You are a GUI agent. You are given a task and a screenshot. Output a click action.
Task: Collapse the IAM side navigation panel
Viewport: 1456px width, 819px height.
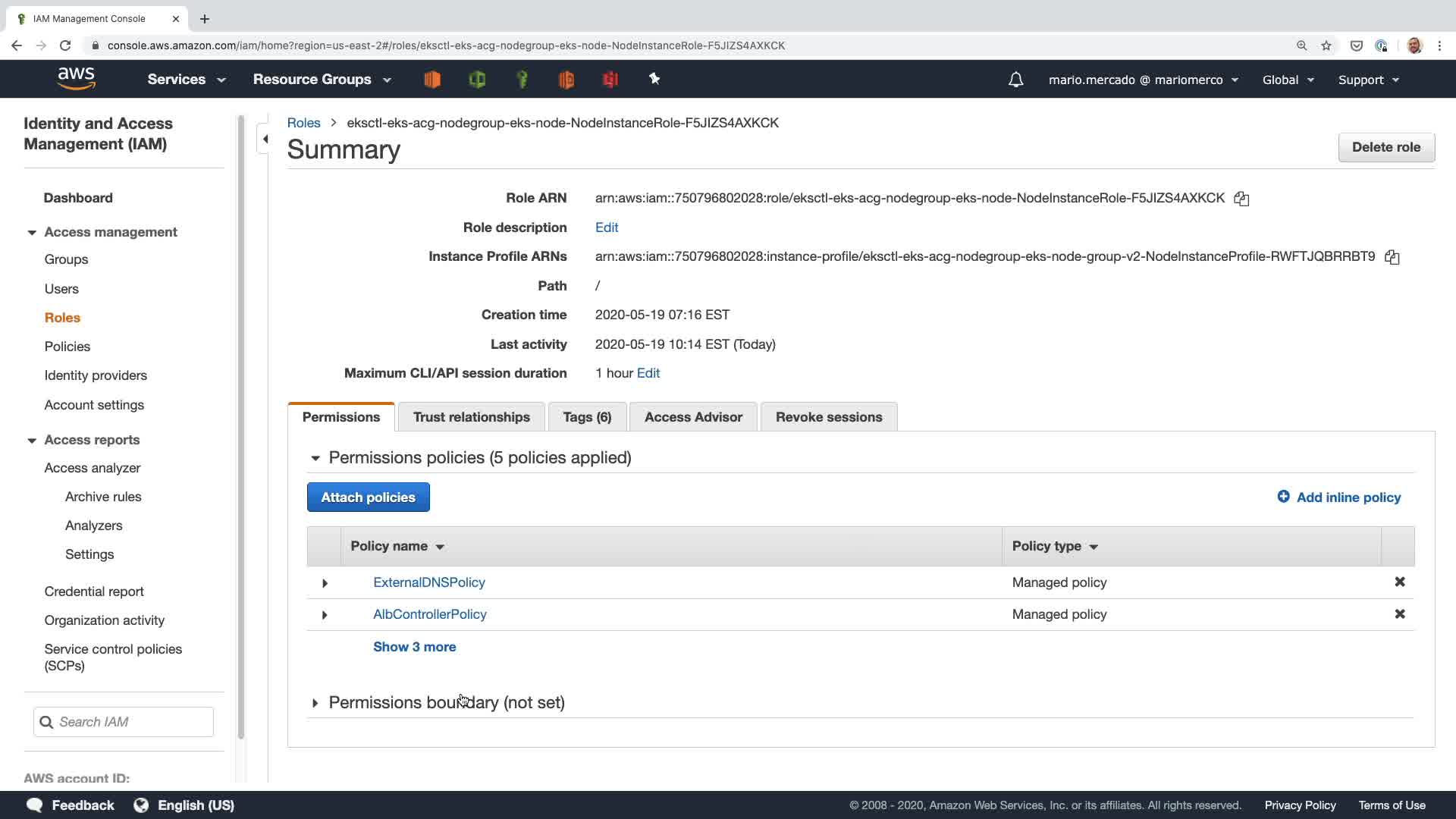(x=265, y=139)
